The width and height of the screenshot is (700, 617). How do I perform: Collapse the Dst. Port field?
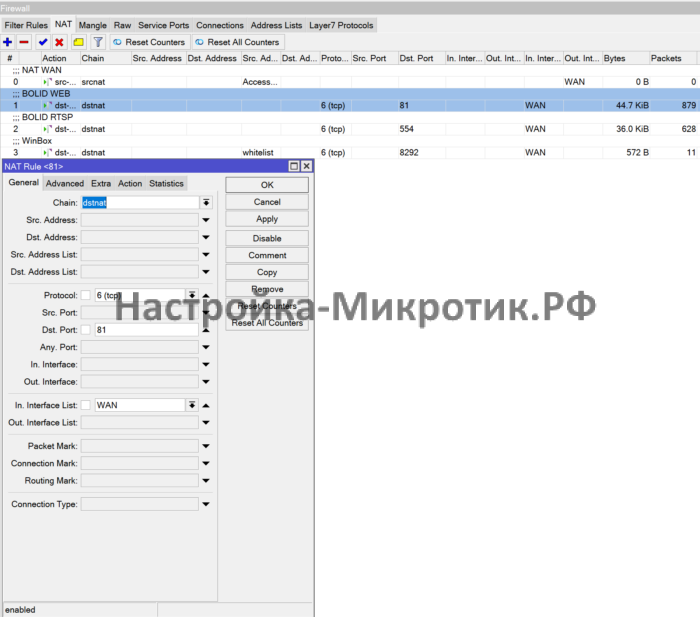[206, 330]
